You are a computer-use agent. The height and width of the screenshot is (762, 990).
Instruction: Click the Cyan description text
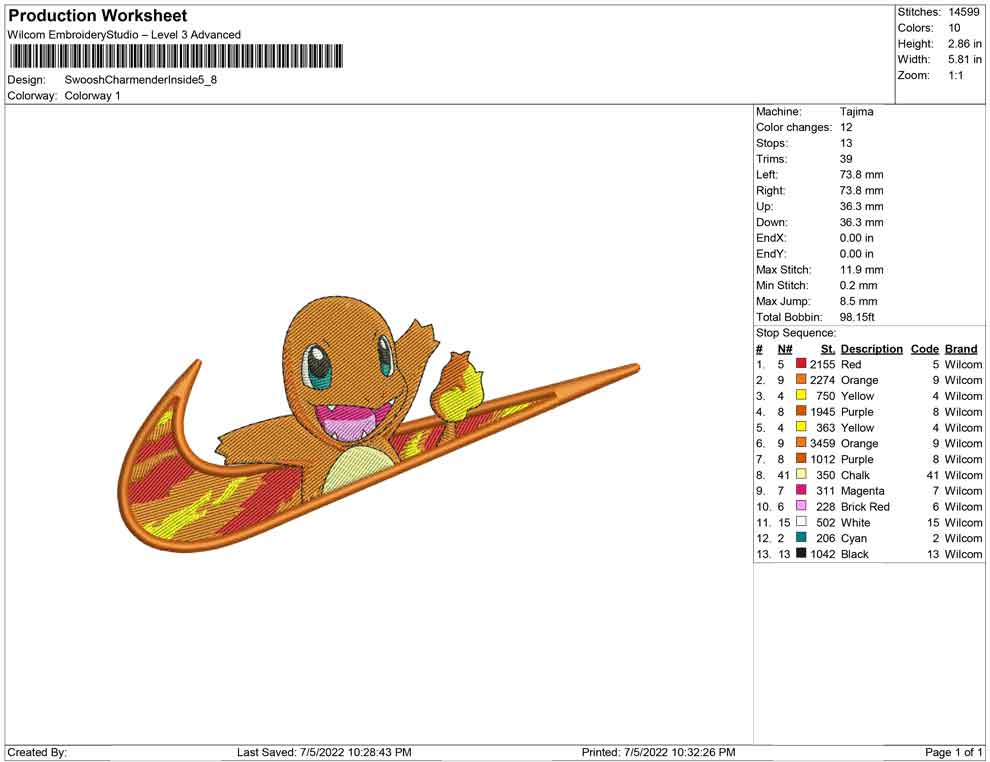854,538
